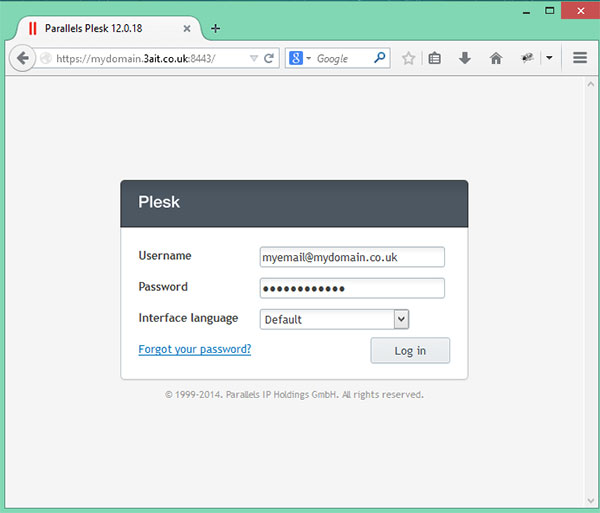Screen dimensions: 600x513
Task: Maximize the browser window
Action: click(x=549, y=11)
